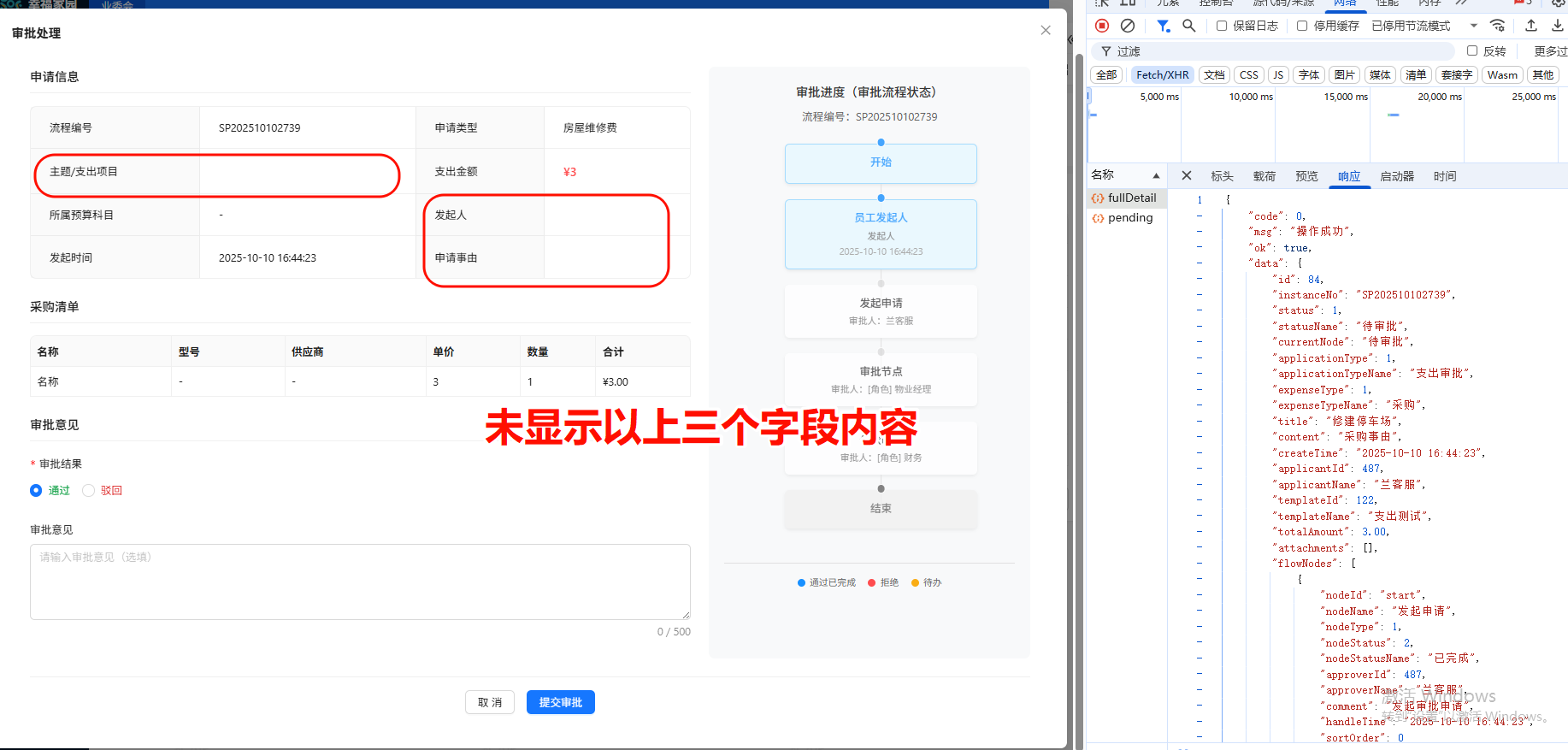Filter requests by Fetch/XHR
The height and width of the screenshot is (750, 1568).
pos(1163,74)
